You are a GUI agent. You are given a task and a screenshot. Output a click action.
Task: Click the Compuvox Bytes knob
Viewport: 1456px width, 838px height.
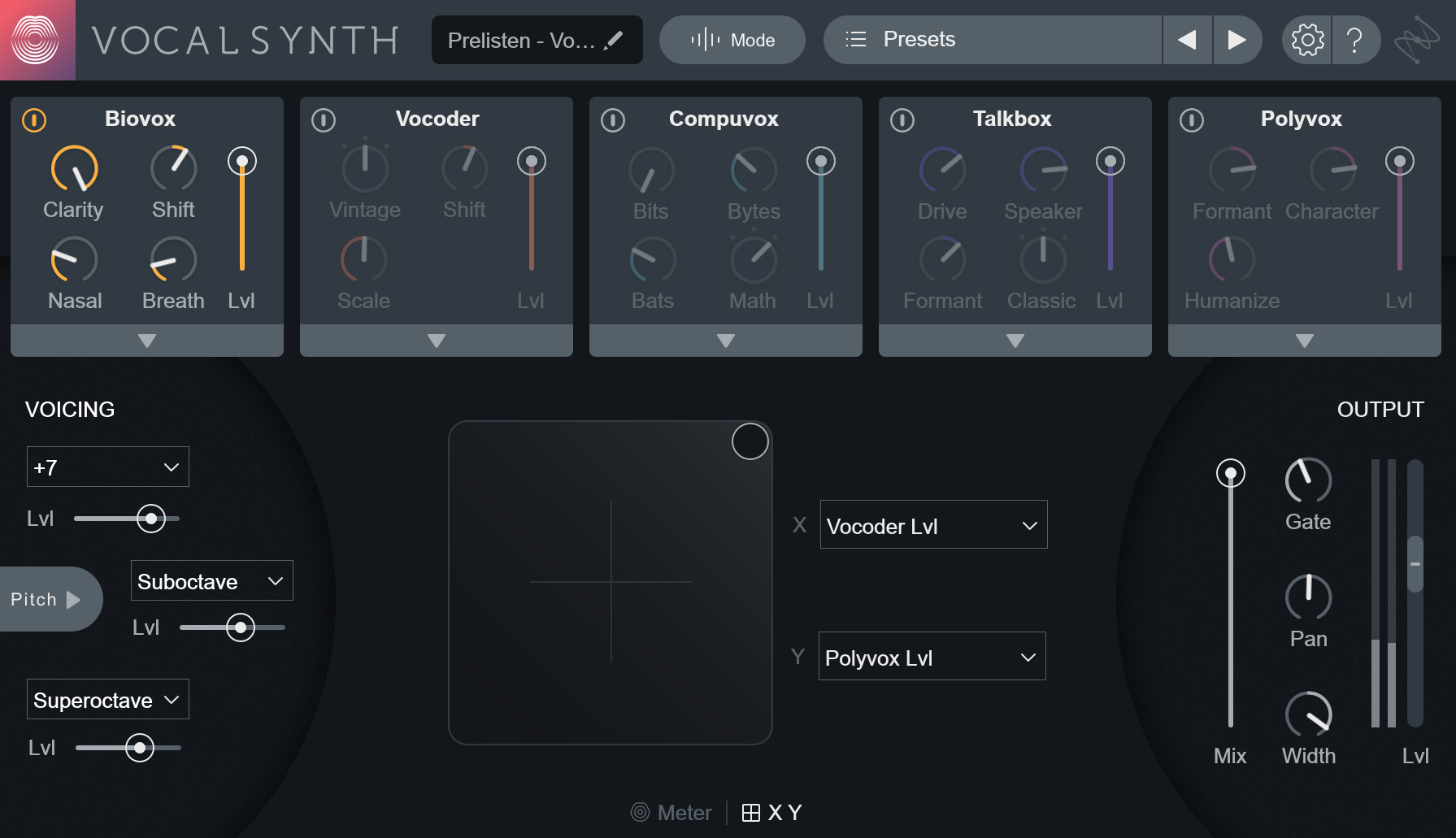click(754, 171)
